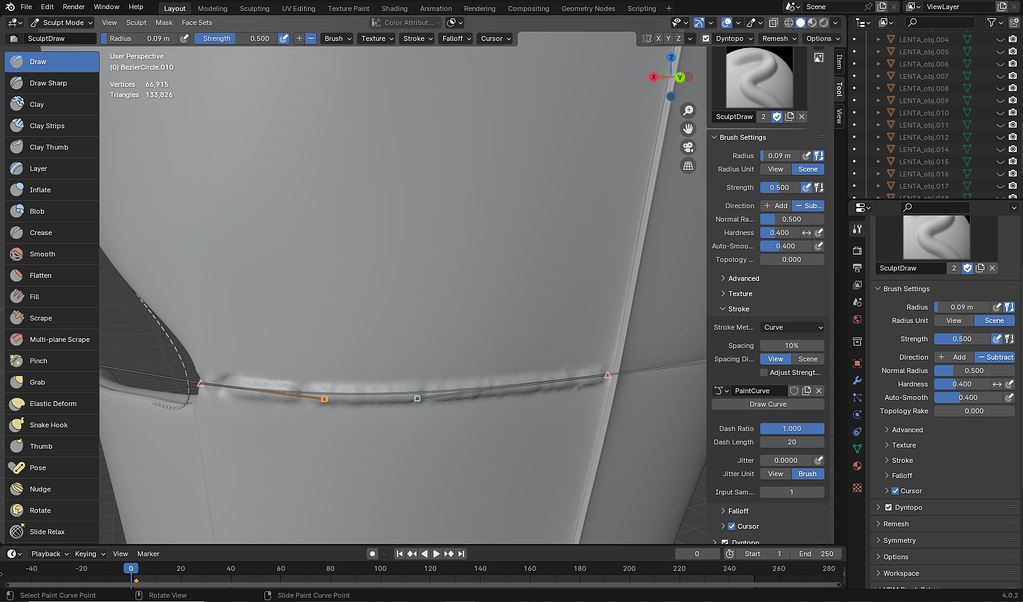Set Direction to Add in sidebar
Viewport: 1023px width, 602px height.
pyautogui.click(x=776, y=205)
